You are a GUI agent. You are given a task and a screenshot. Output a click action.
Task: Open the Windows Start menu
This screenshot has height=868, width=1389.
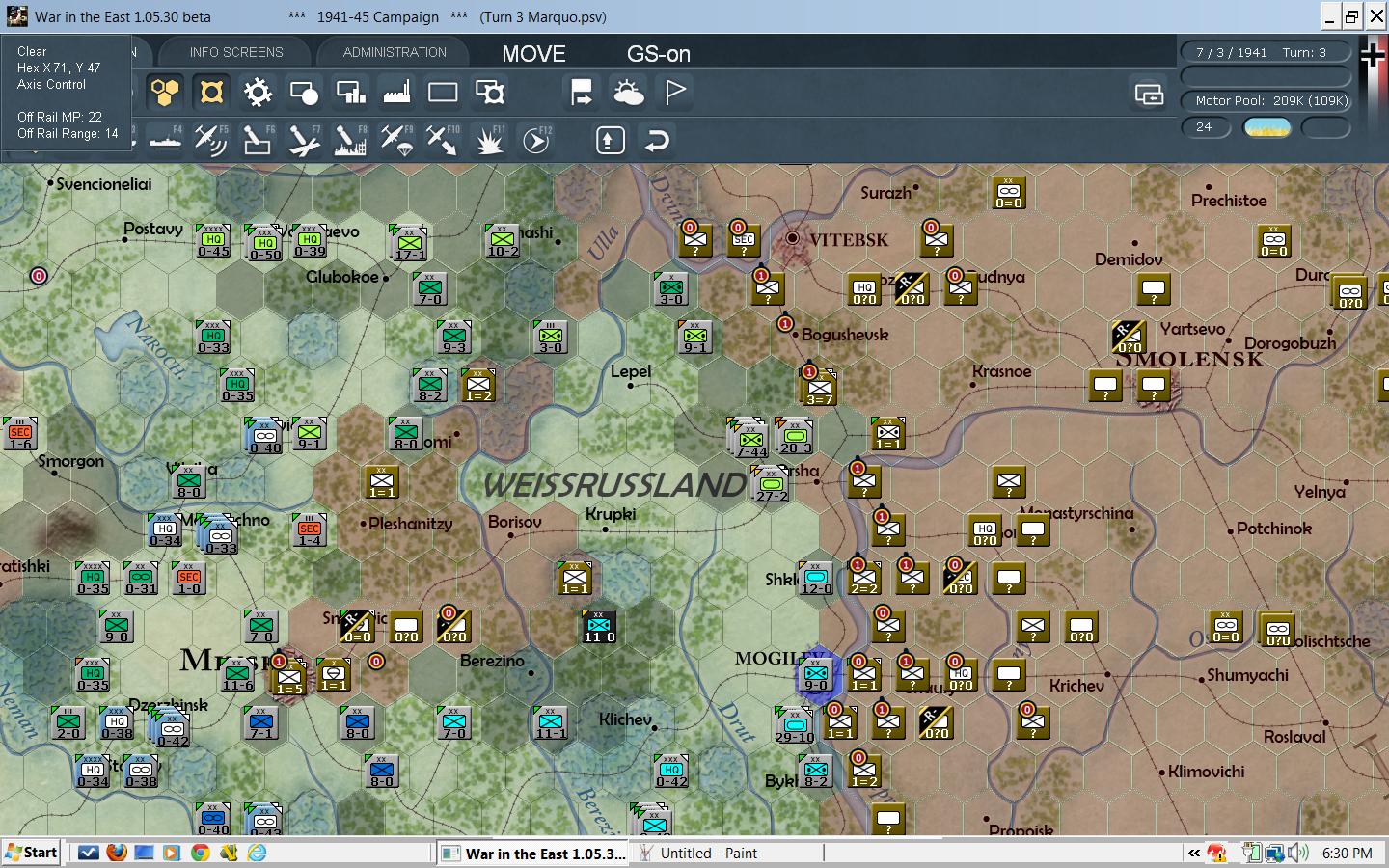pyautogui.click(x=31, y=853)
